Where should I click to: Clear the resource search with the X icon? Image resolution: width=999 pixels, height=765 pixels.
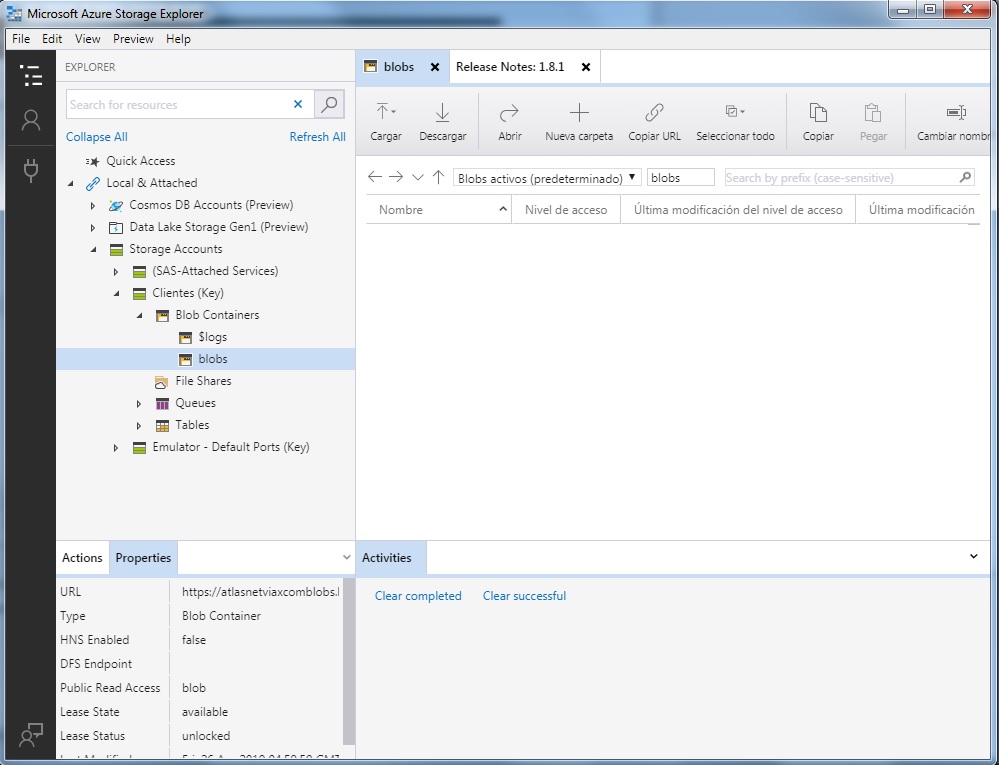point(298,104)
